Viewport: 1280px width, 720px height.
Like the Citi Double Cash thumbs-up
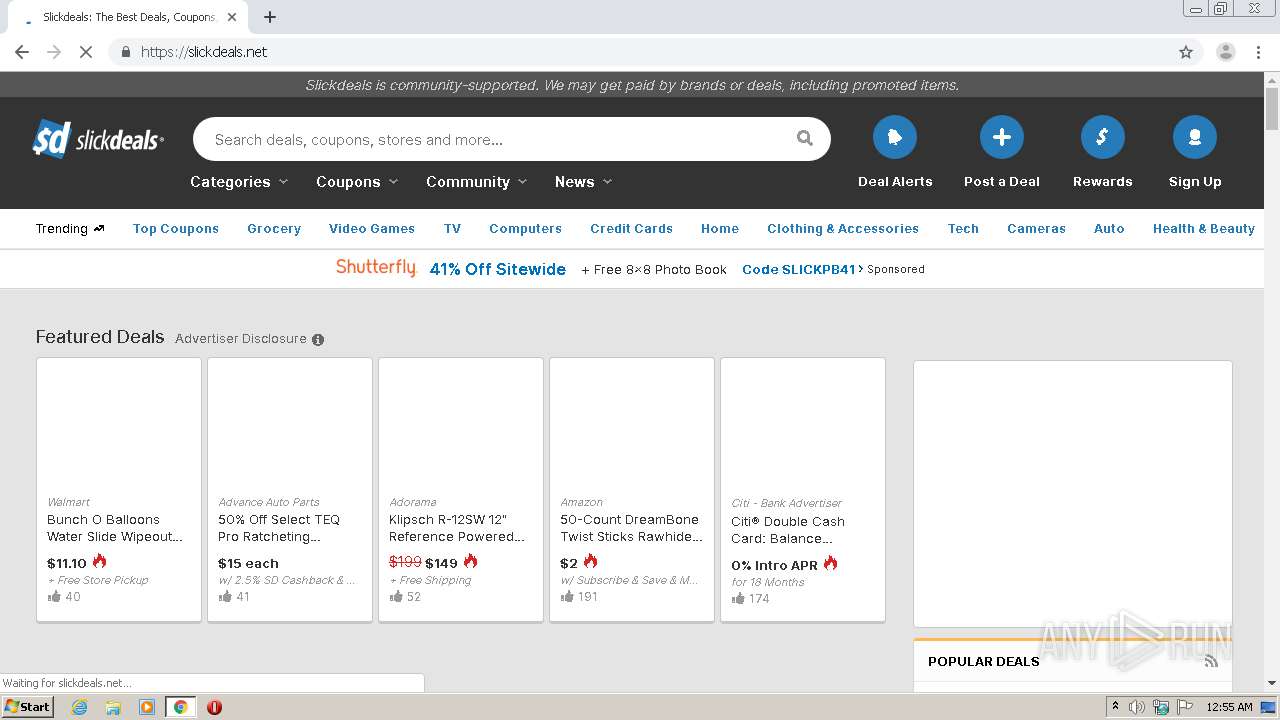tap(738, 599)
